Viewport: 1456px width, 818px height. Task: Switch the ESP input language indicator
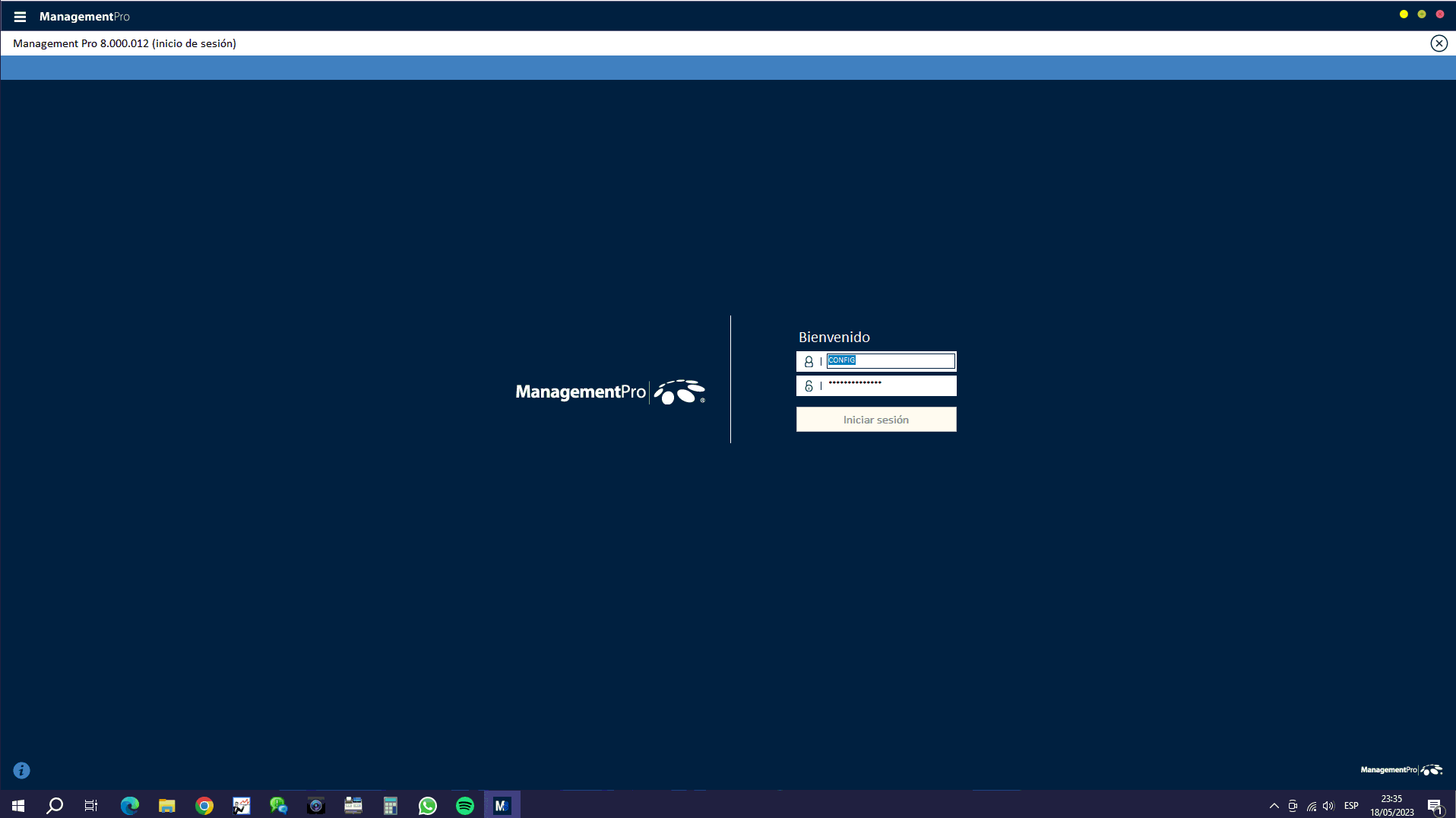coord(1351,806)
